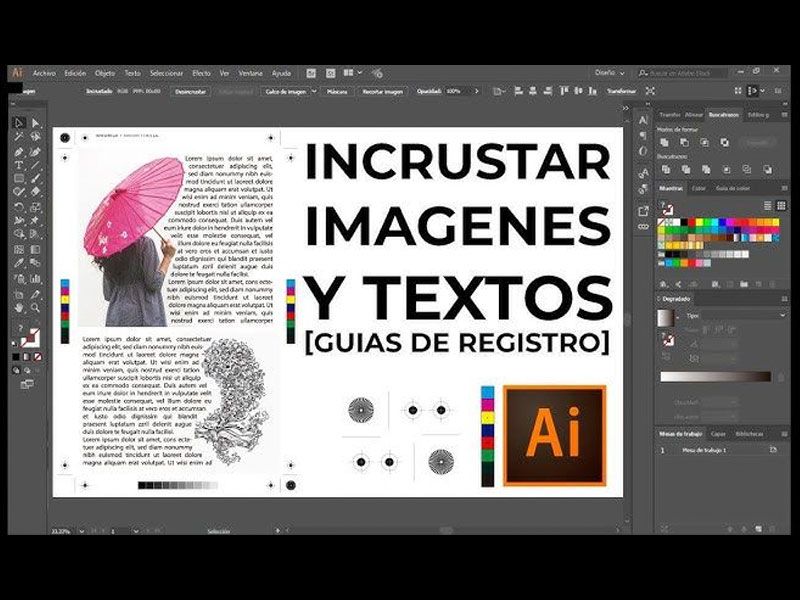Viewport: 800px width, 600px height.
Task: Choose the Magic Wand tool
Action: pos(19,136)
